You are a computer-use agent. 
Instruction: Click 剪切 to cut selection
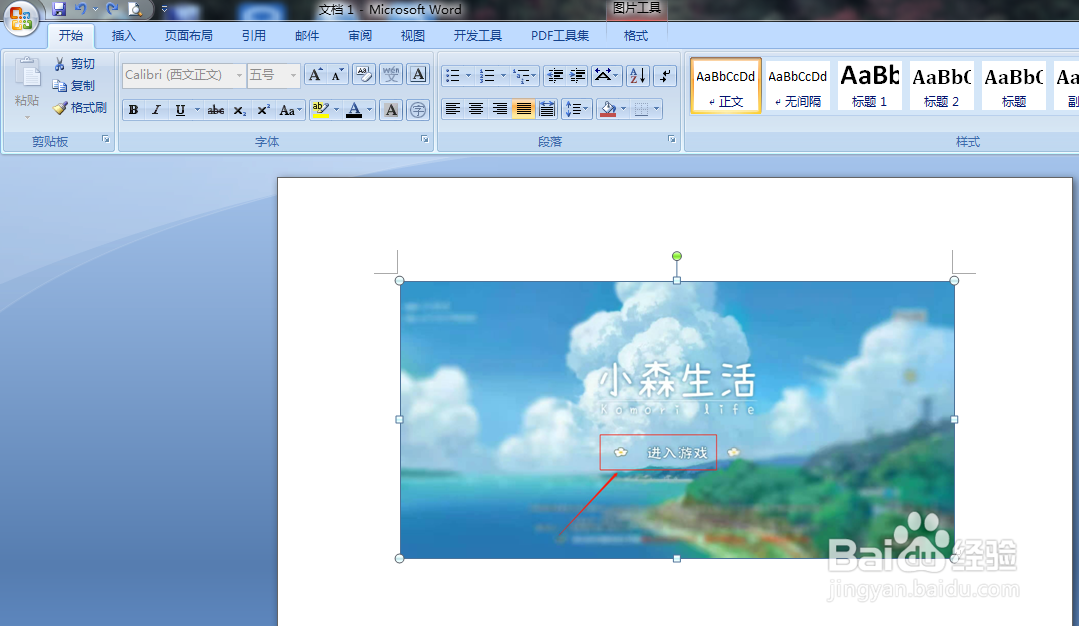74,64
